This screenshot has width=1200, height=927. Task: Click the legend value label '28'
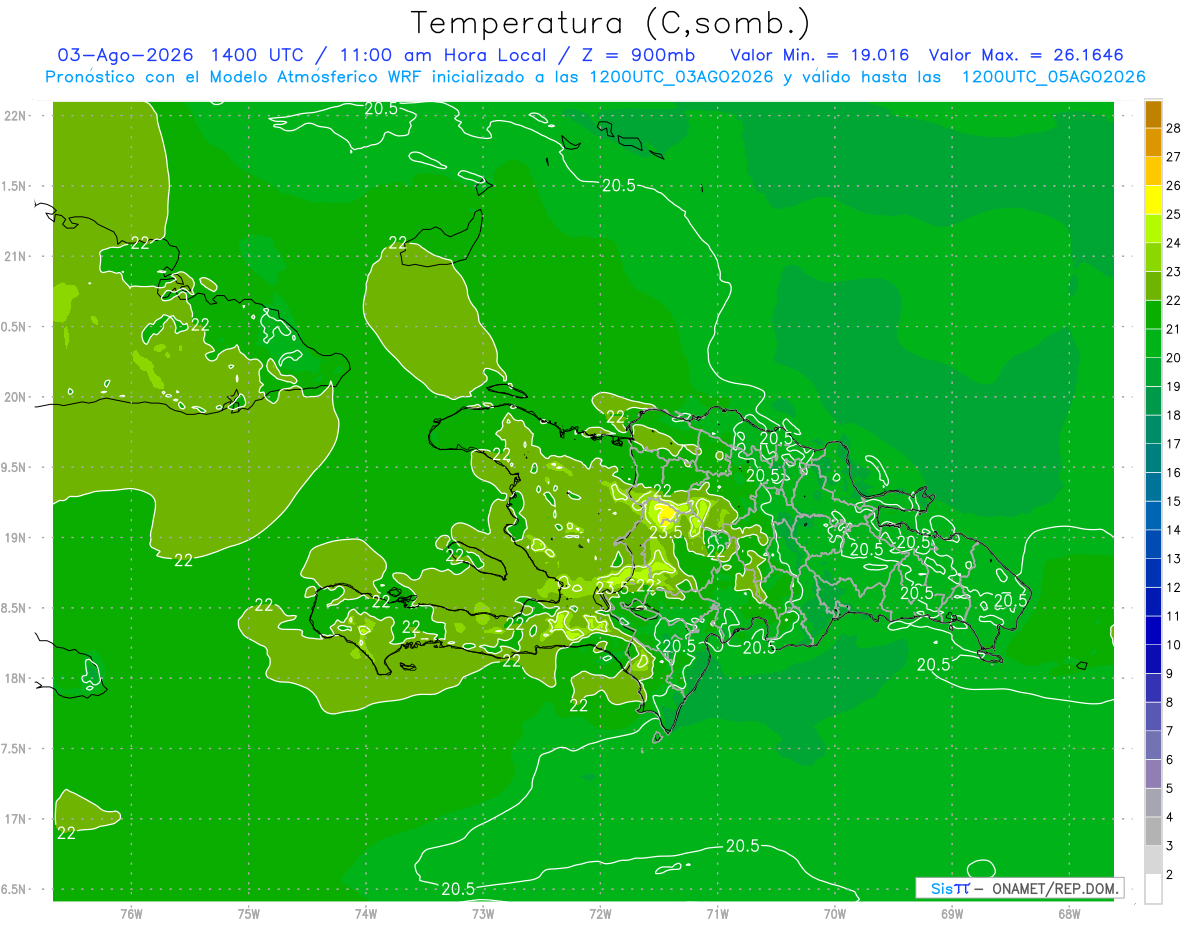click(1173, 128)
